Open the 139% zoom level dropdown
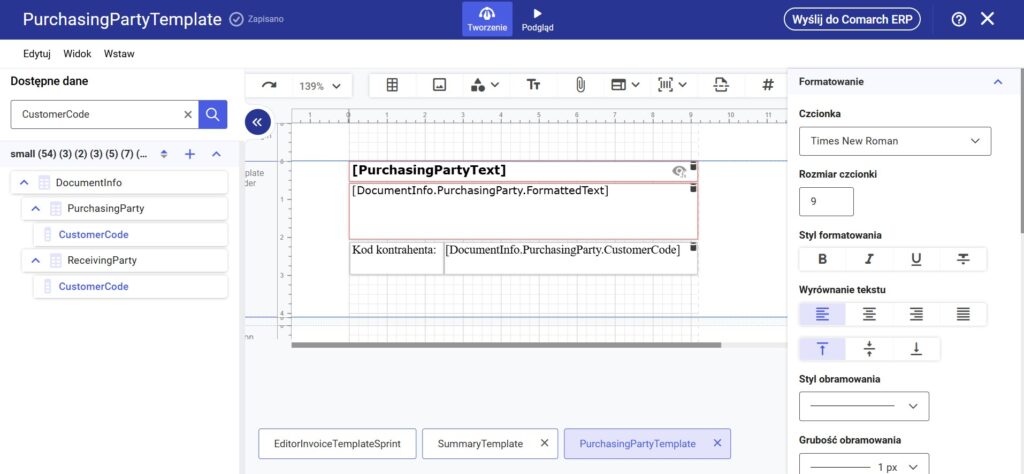1024x474 pixels. (320, 86)
